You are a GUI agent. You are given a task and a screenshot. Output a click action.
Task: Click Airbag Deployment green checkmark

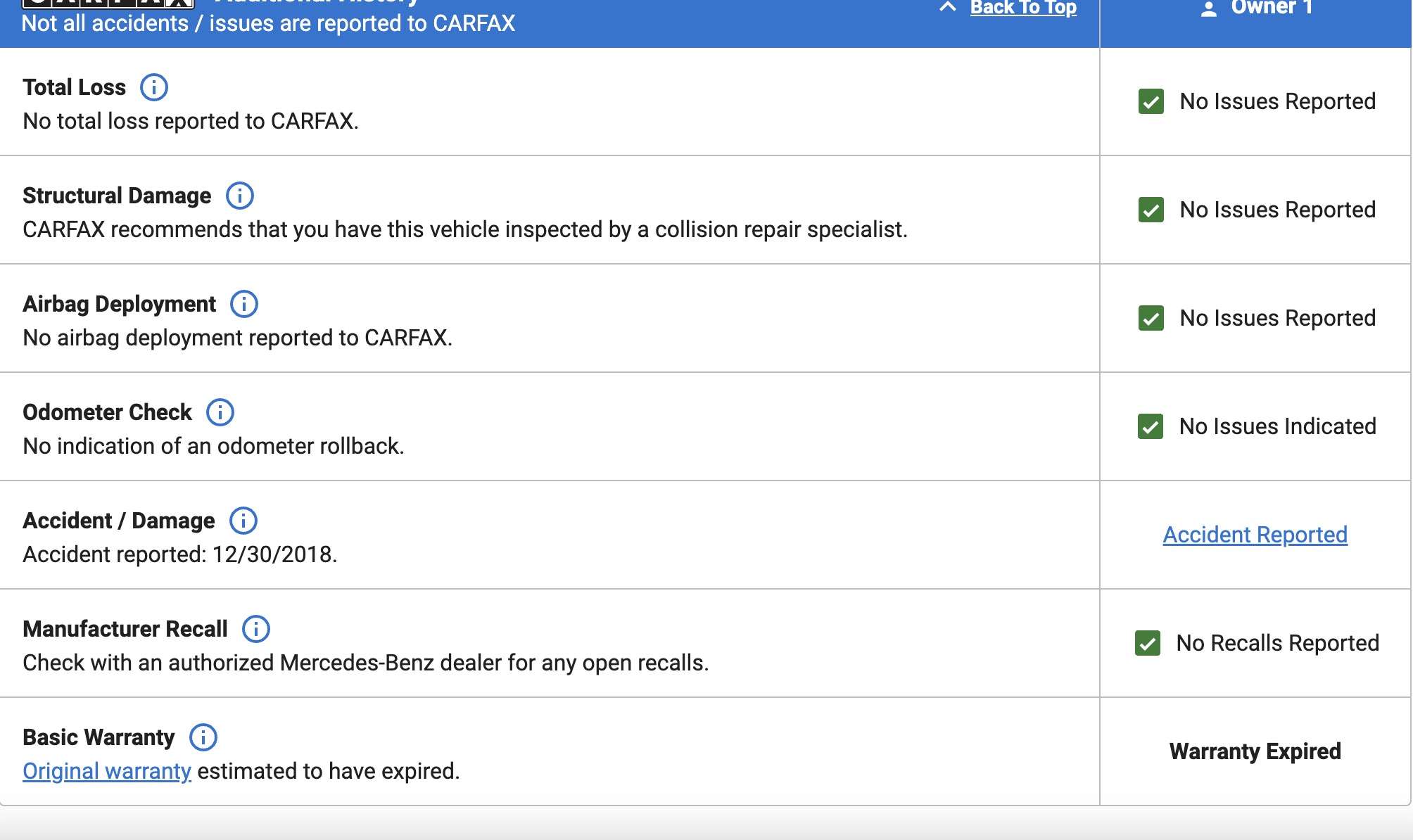1151,318
